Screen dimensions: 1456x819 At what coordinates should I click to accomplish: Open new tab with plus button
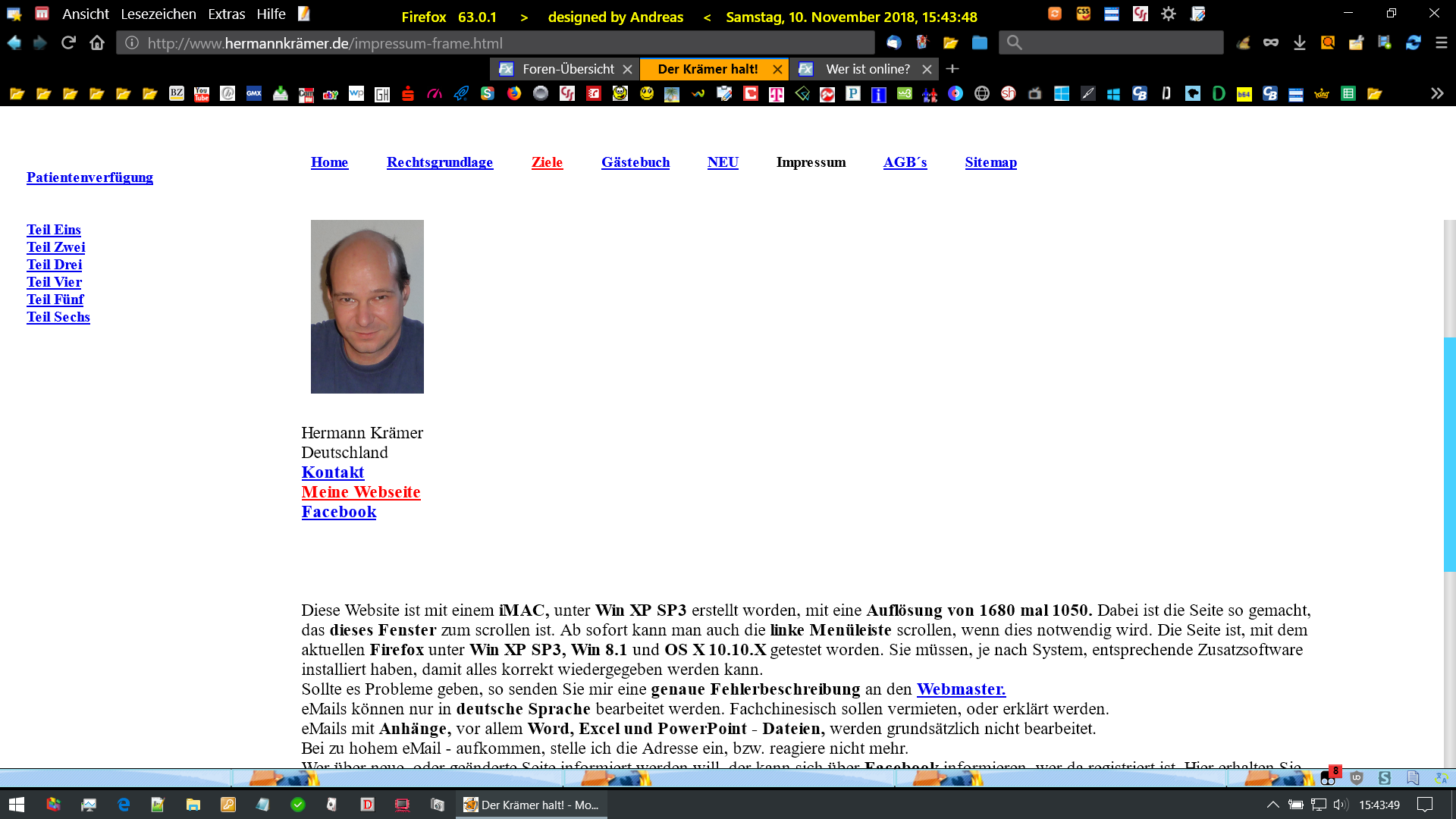(952, 69)
